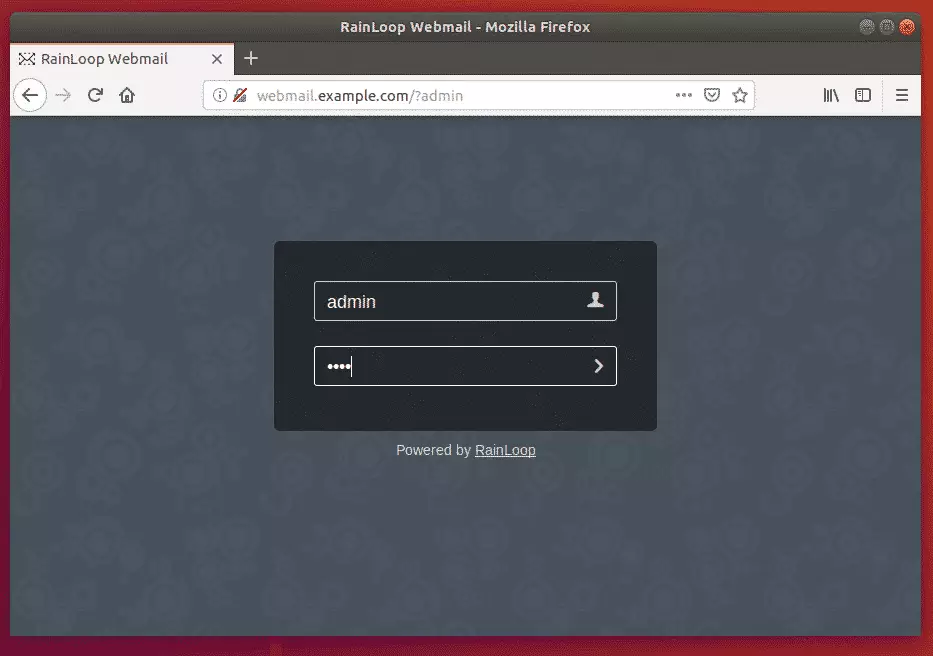Open the page actions three-dot menu
This screenshot has width=933, height=656.
684,95
